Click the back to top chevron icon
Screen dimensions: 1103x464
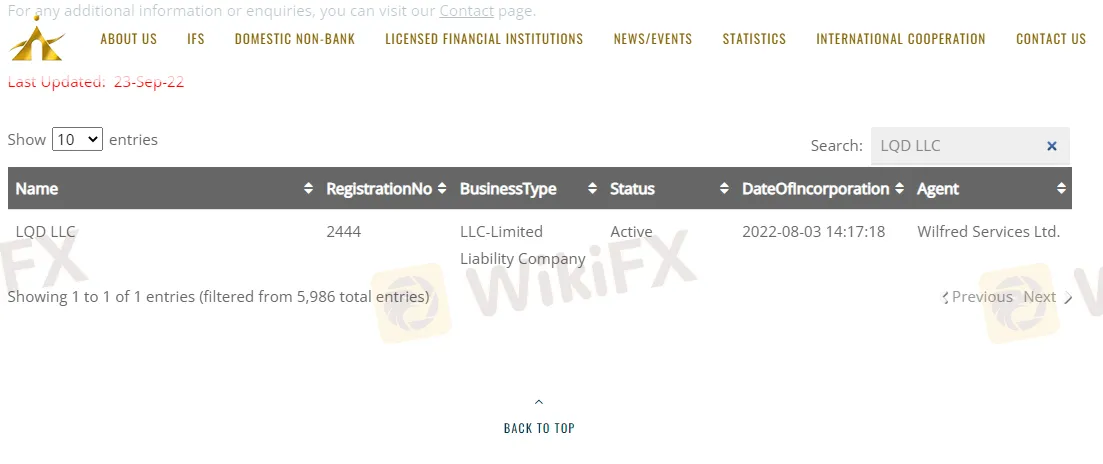tap(539, 403)
